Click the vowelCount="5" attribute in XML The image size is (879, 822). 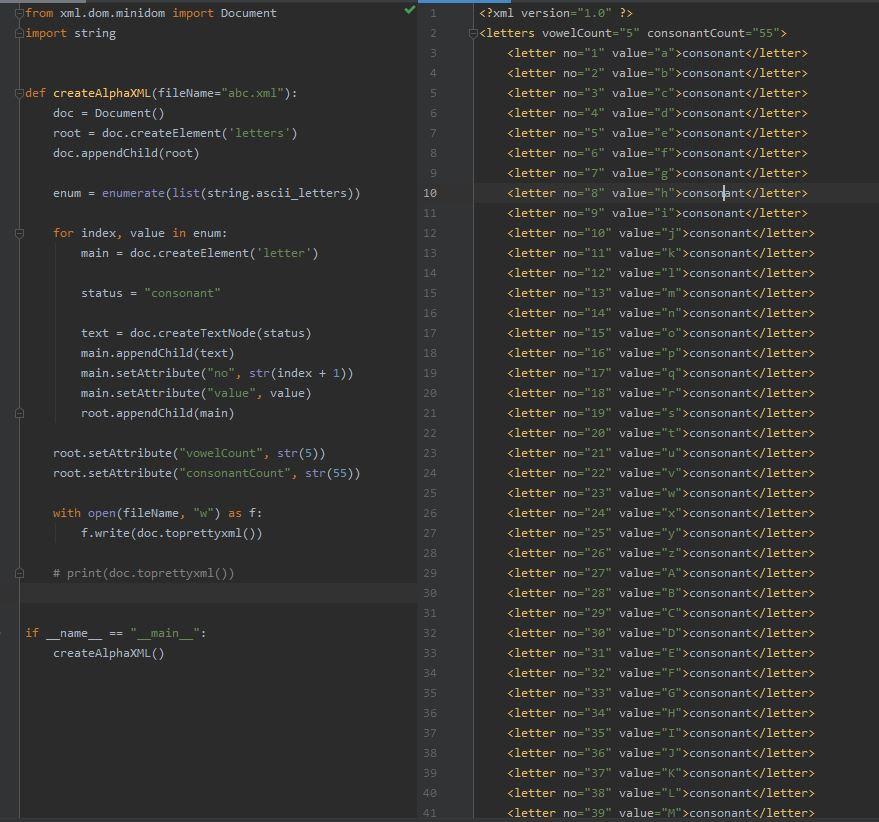point(591,33)
